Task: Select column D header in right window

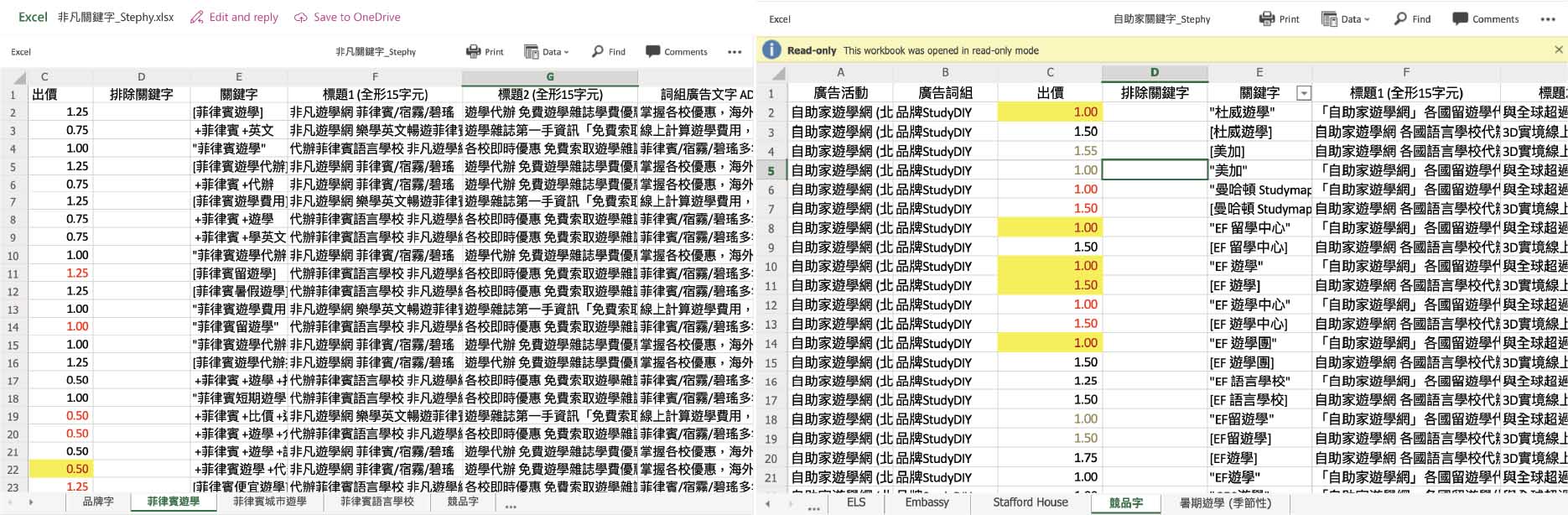Action: pos(1155,73)
